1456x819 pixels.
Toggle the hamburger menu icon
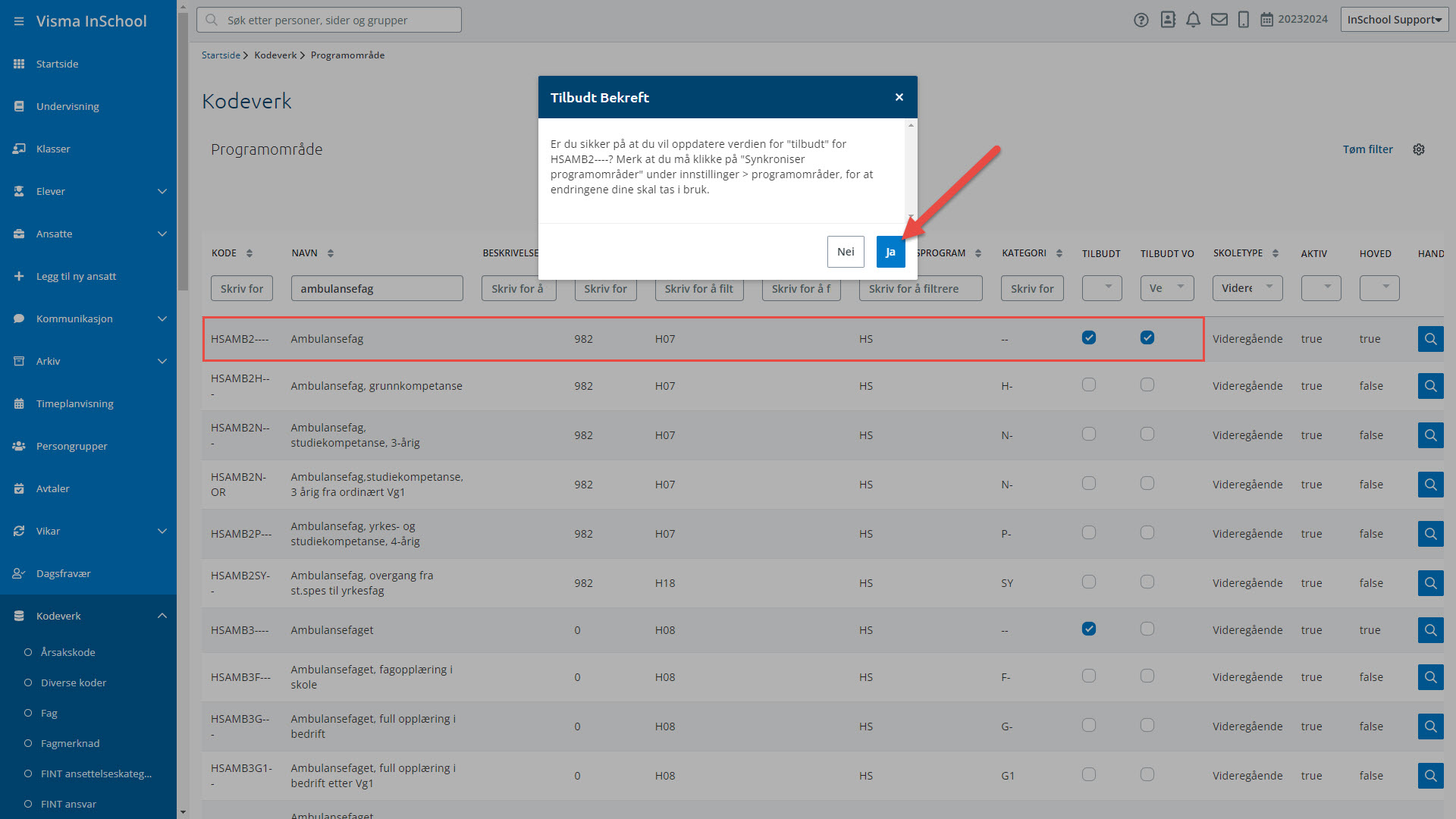coord(19,21)
